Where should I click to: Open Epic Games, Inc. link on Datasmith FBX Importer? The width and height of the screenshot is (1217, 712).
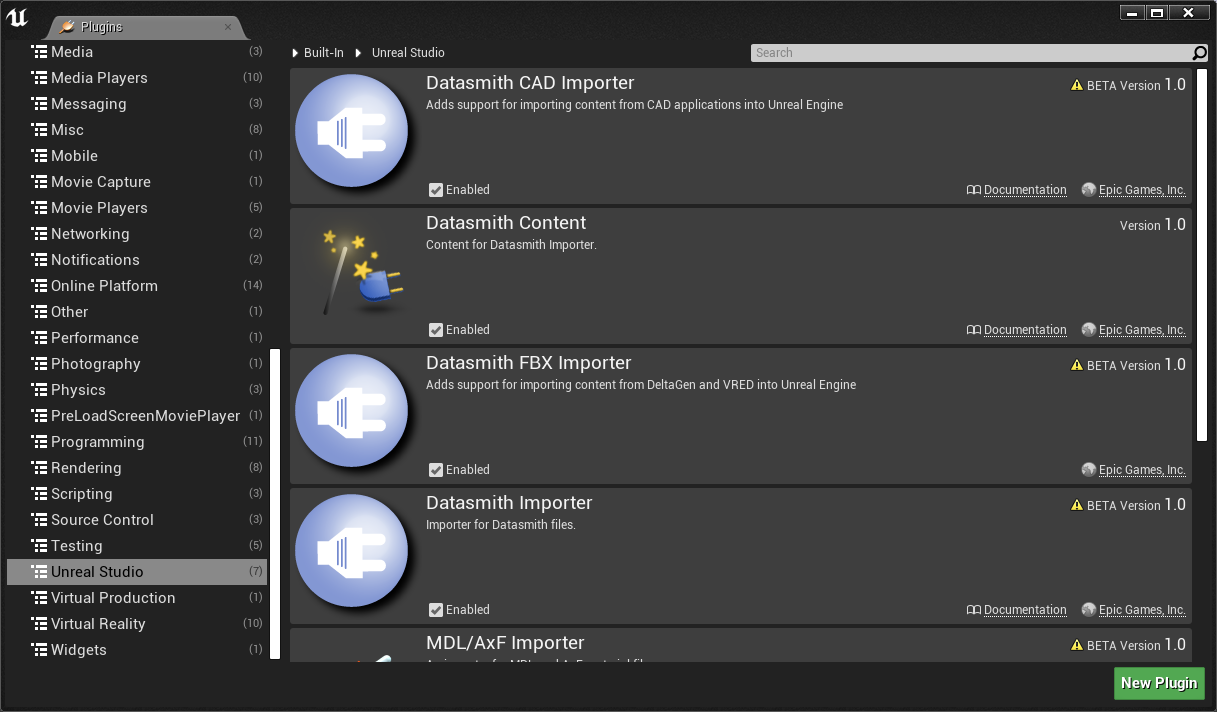tap(1142, 470)
